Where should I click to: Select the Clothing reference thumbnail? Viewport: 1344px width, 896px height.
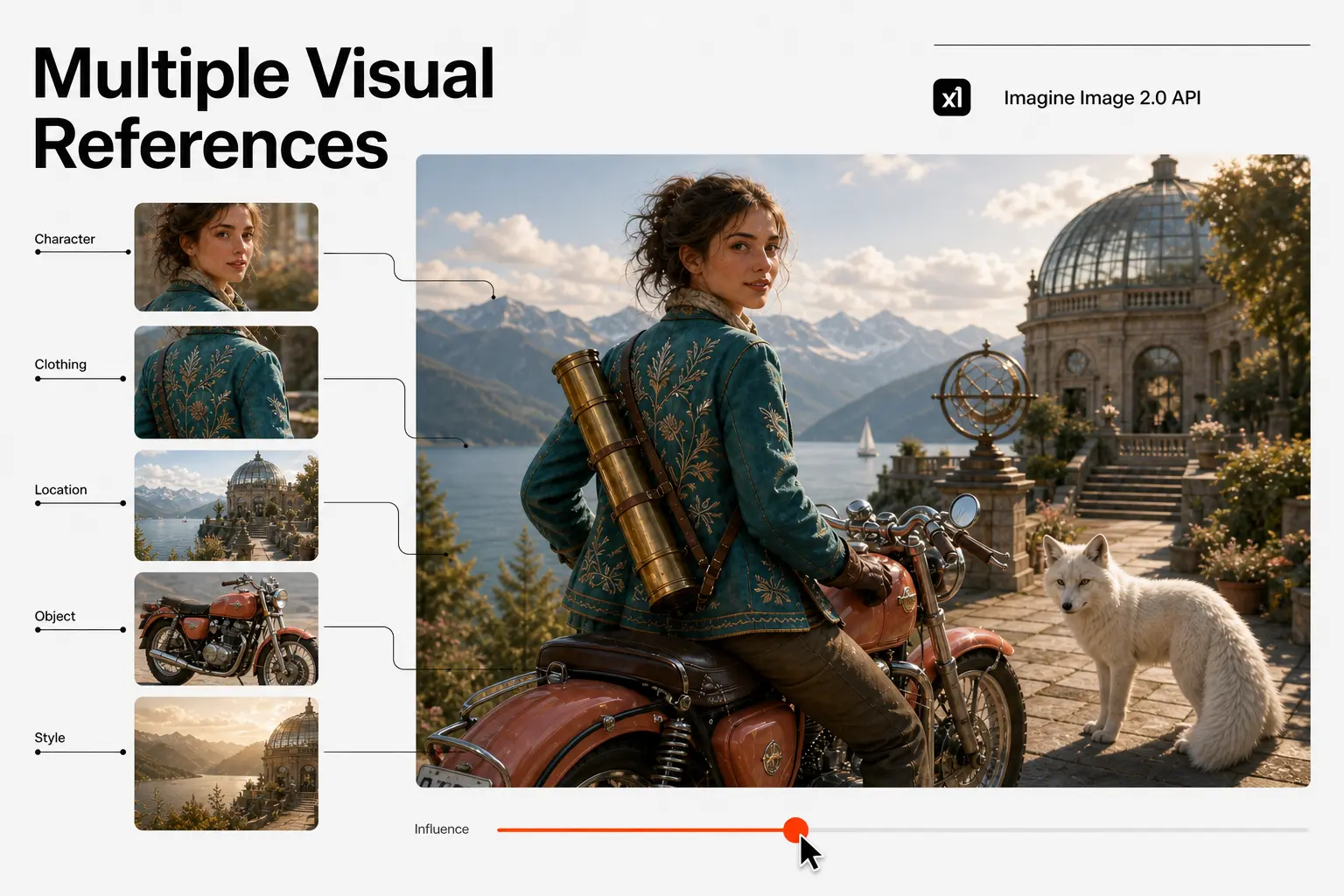226,382
